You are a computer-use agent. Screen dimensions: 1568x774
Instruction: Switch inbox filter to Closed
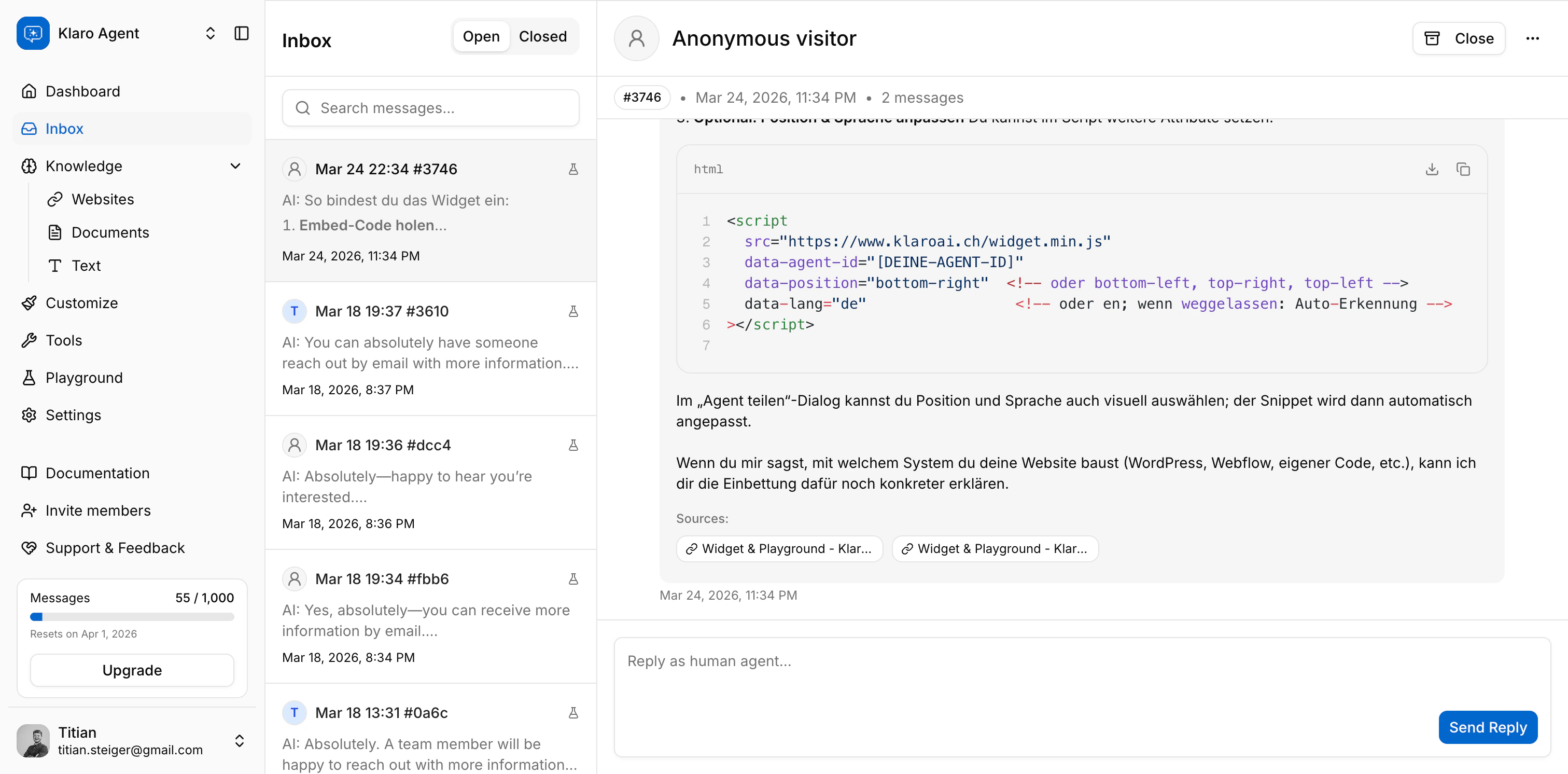[542, 36]
